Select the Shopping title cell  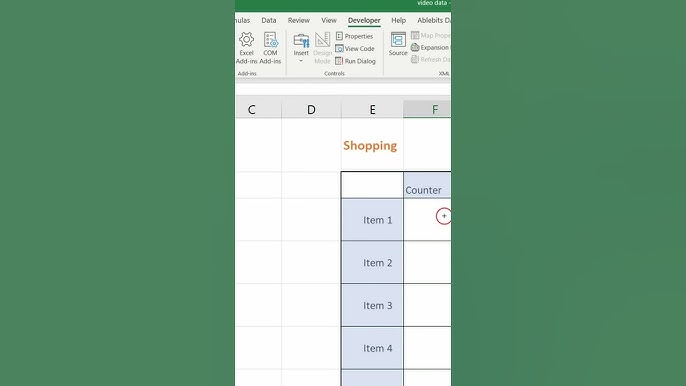372,145
